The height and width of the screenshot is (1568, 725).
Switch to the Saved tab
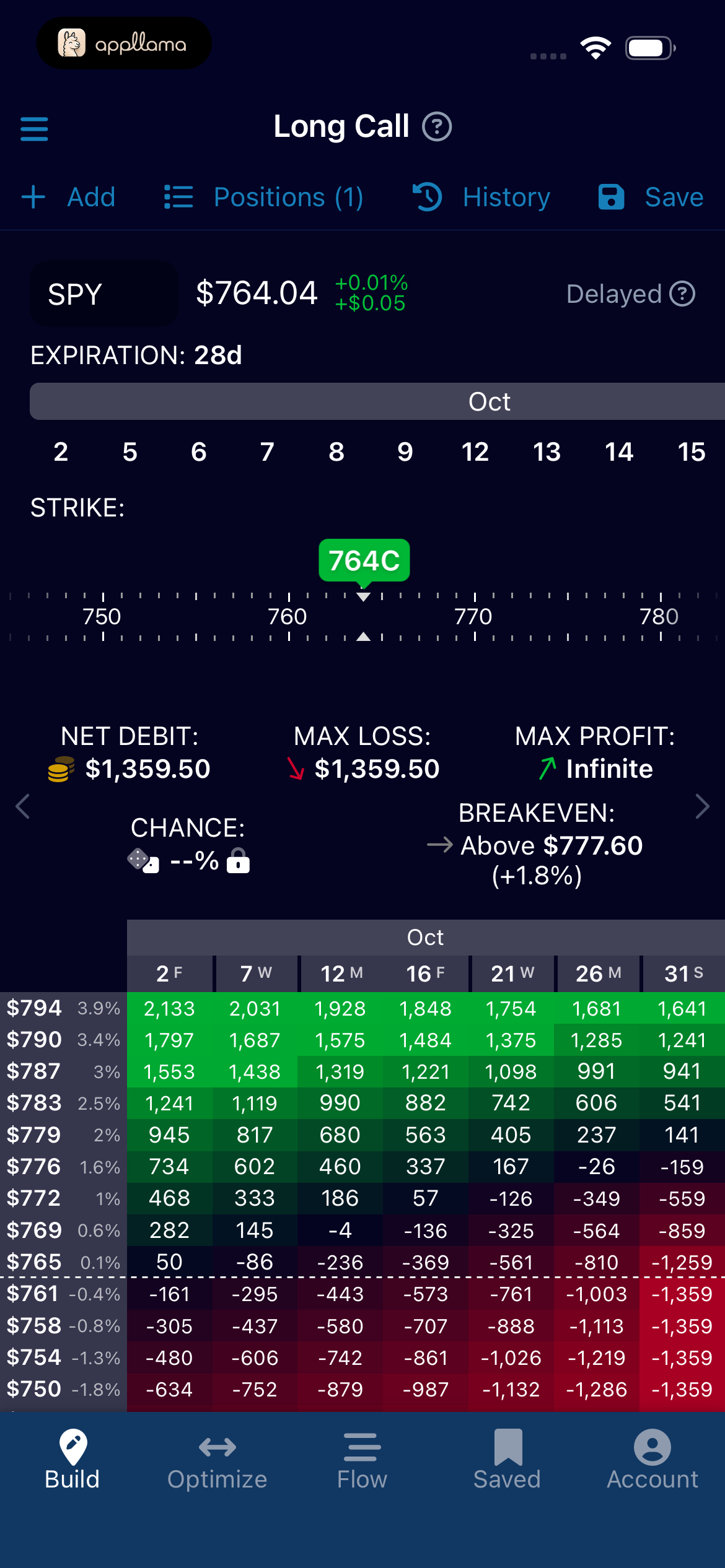click(507, 1460)
